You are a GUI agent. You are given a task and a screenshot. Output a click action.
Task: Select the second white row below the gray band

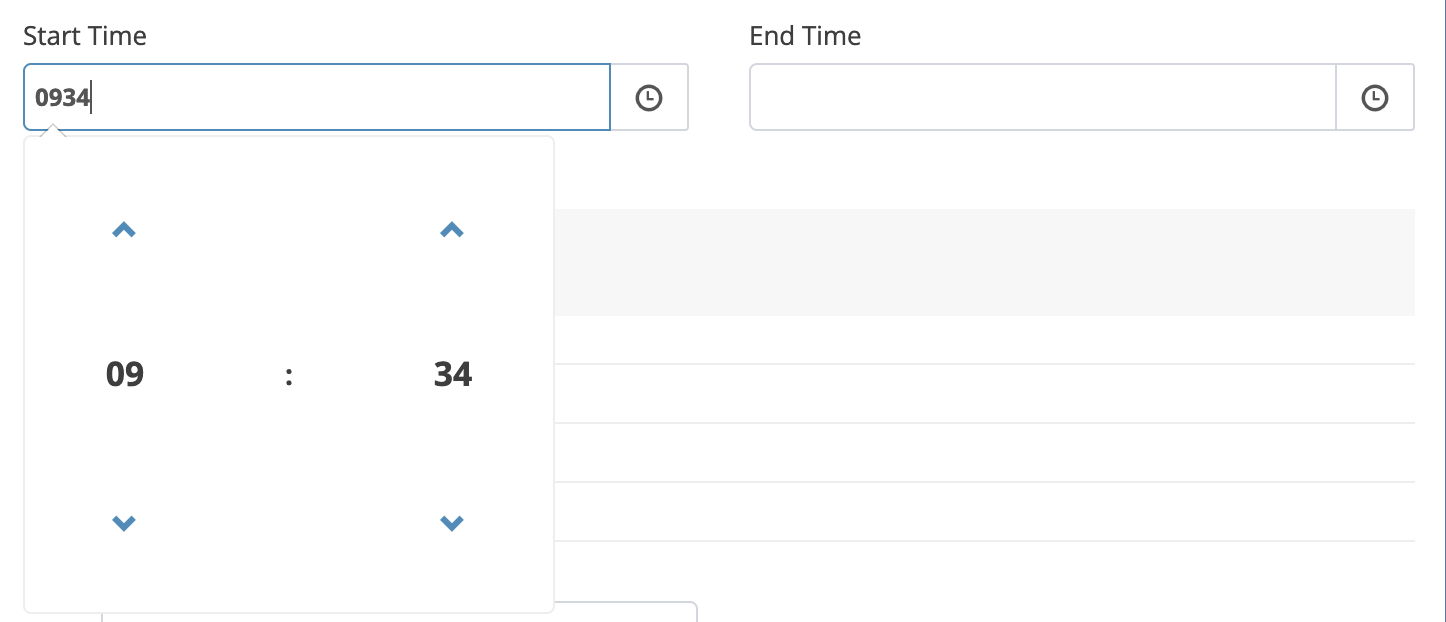[x=984, y=393]
